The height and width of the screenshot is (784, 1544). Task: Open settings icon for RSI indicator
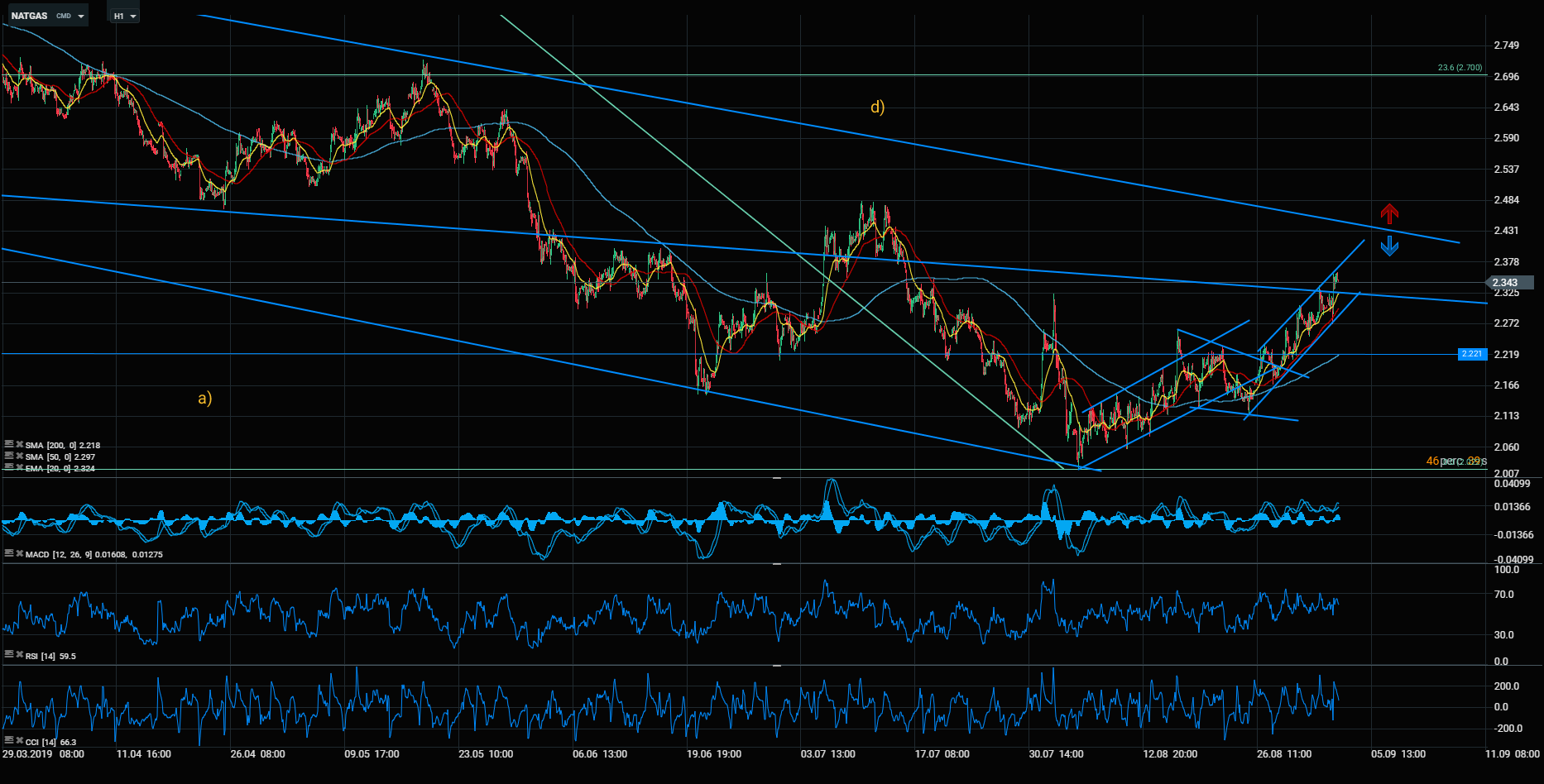pyautogui.click(x=8, y=655)
